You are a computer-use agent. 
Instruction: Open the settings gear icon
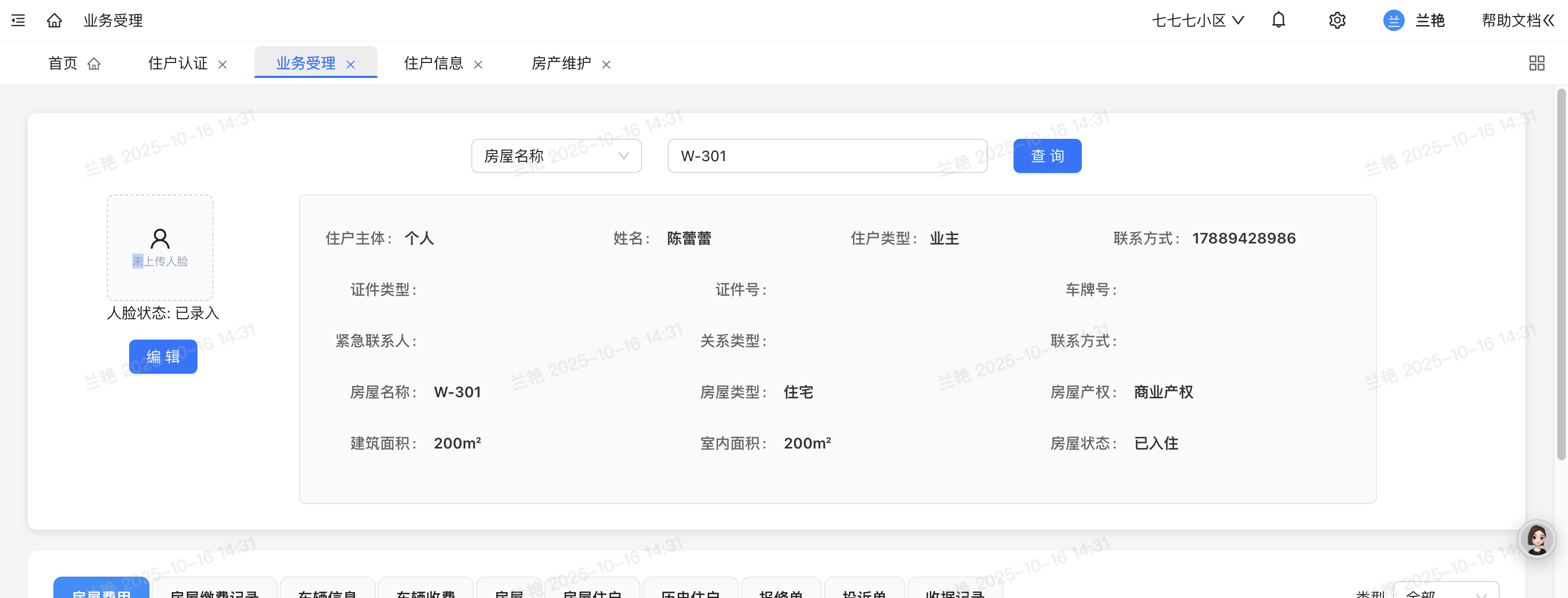[x=1337, y=21]
